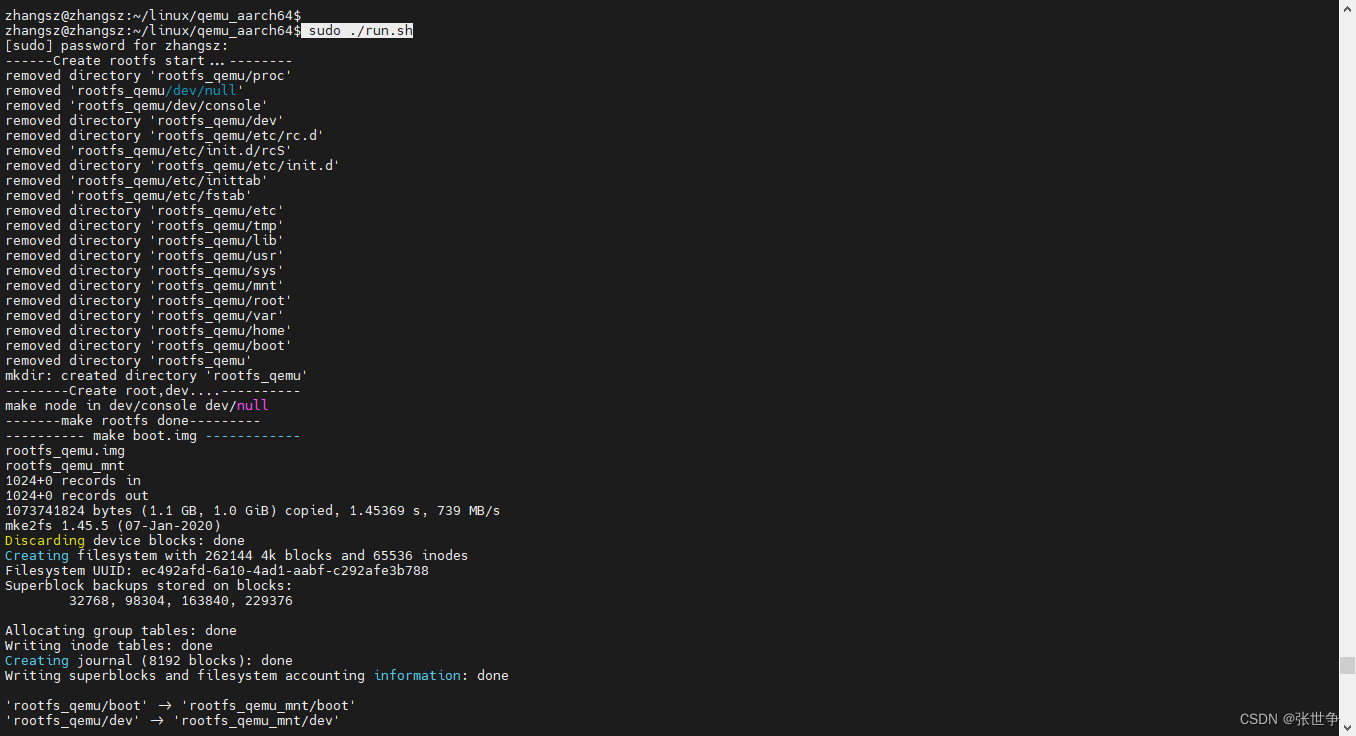Viewport: 1356px width, 736px height.
Task: Click the 'rootfs_qemu.img' output line
Action: [65, 451]
